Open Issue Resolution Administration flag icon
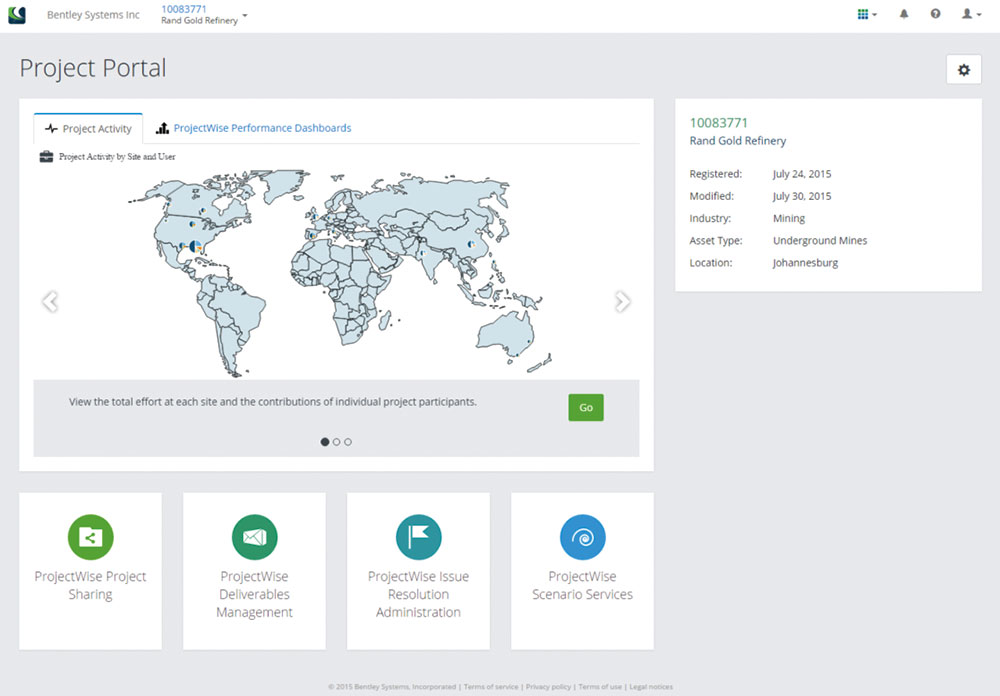The image size is (1000, 696). 418,537
